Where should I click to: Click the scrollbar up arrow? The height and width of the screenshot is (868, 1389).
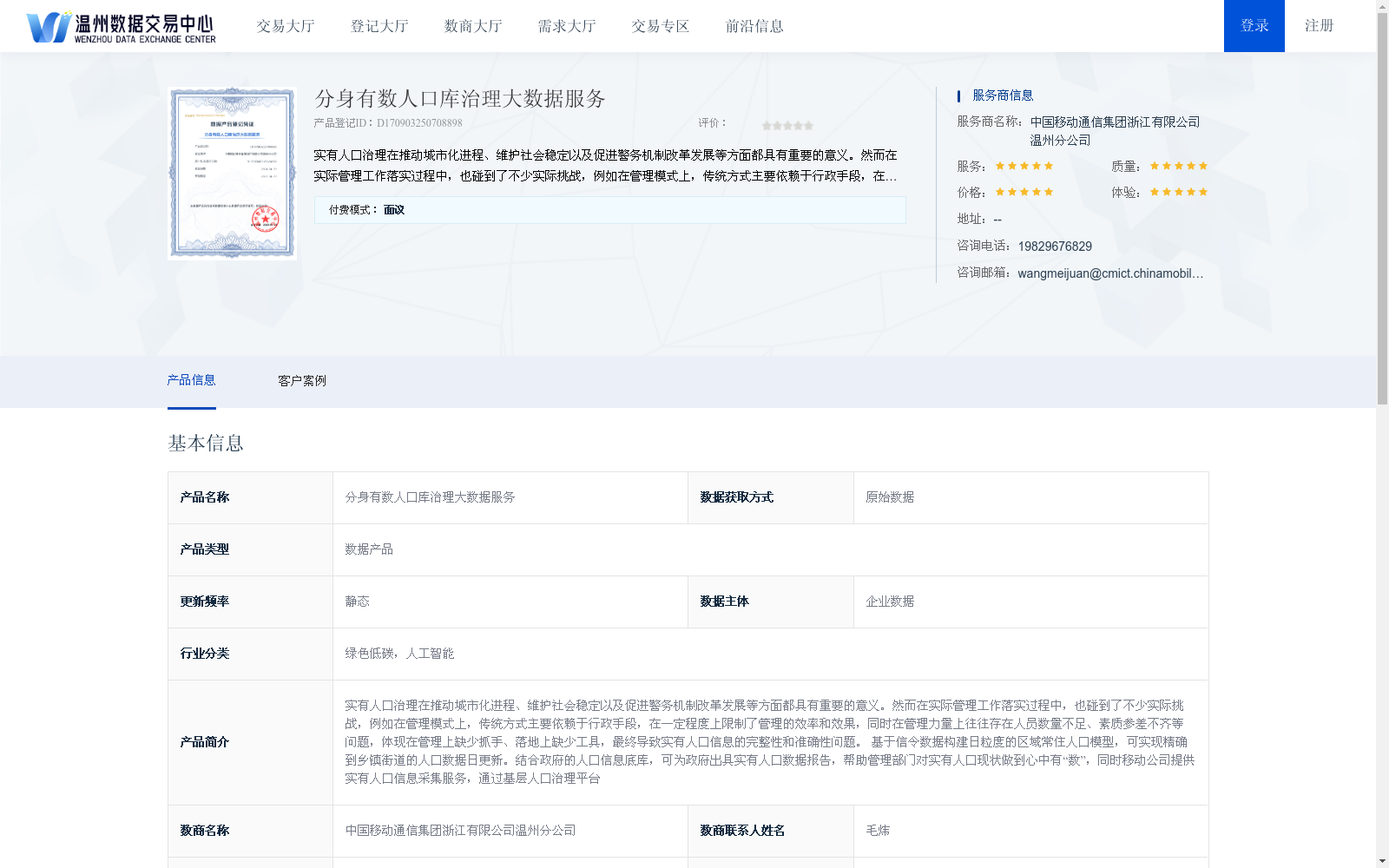(1382, 6)
